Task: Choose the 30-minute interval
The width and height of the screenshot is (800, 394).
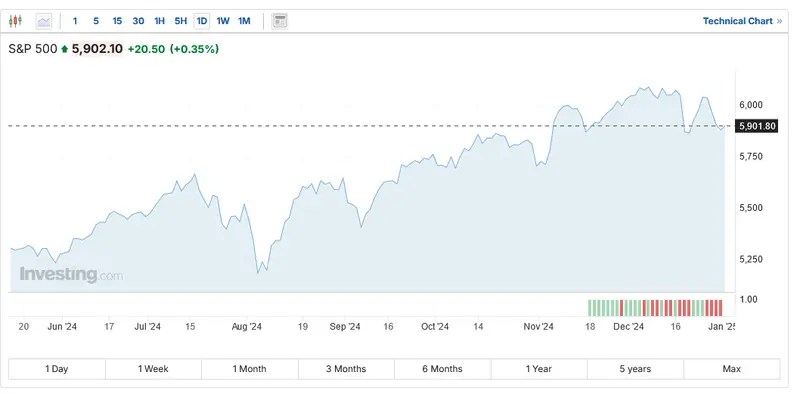Action: pyautogui.click(x=138, y=21)
